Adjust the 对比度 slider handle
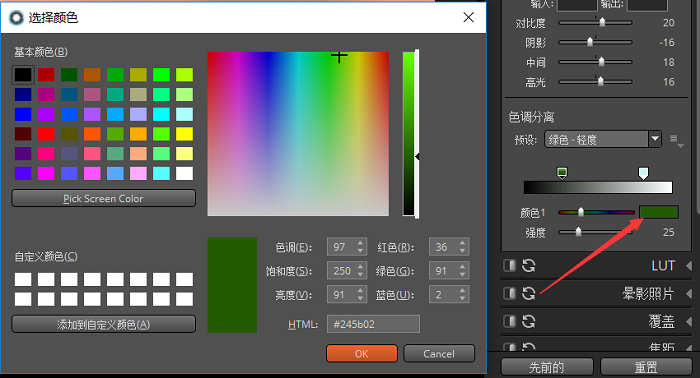Viewport: 700px width, 378px height. pyautogui.click(x=602, y=22)
